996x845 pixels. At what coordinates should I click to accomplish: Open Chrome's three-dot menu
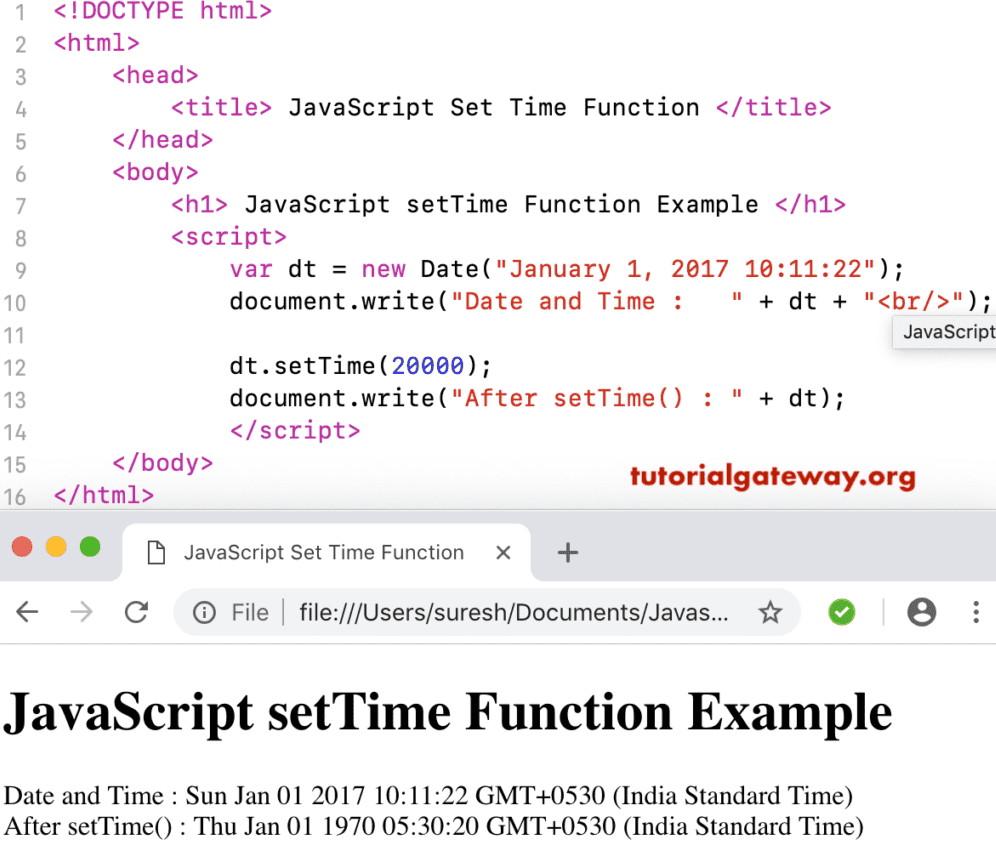(975, 612)
